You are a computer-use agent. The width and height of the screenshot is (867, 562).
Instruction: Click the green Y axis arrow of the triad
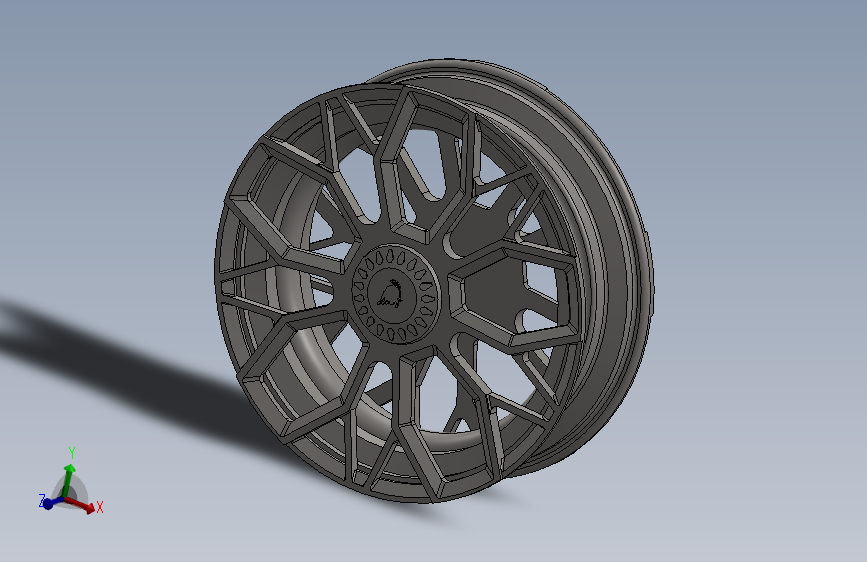68,480
